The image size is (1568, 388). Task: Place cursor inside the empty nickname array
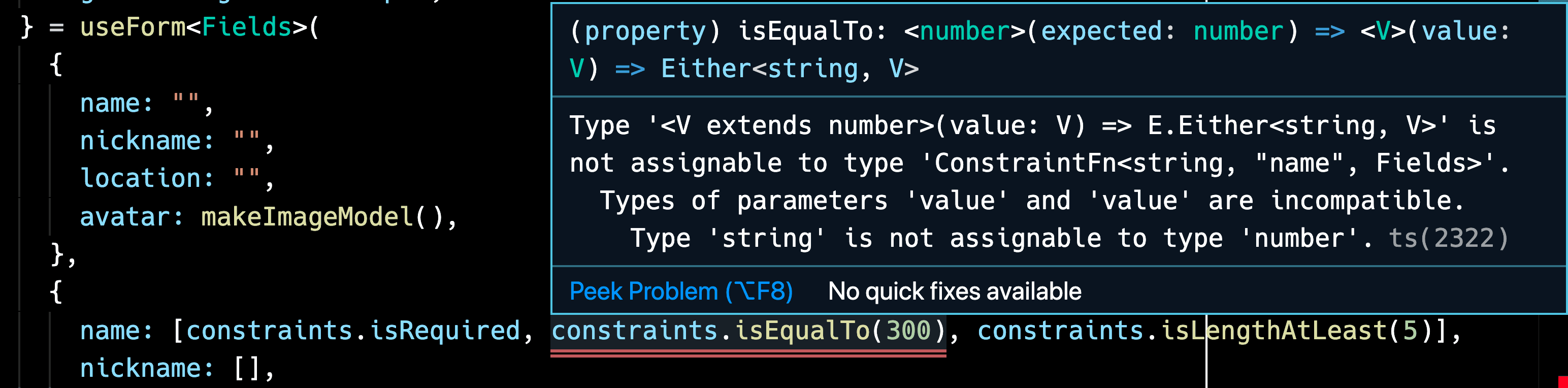click(x=247, y=369)
